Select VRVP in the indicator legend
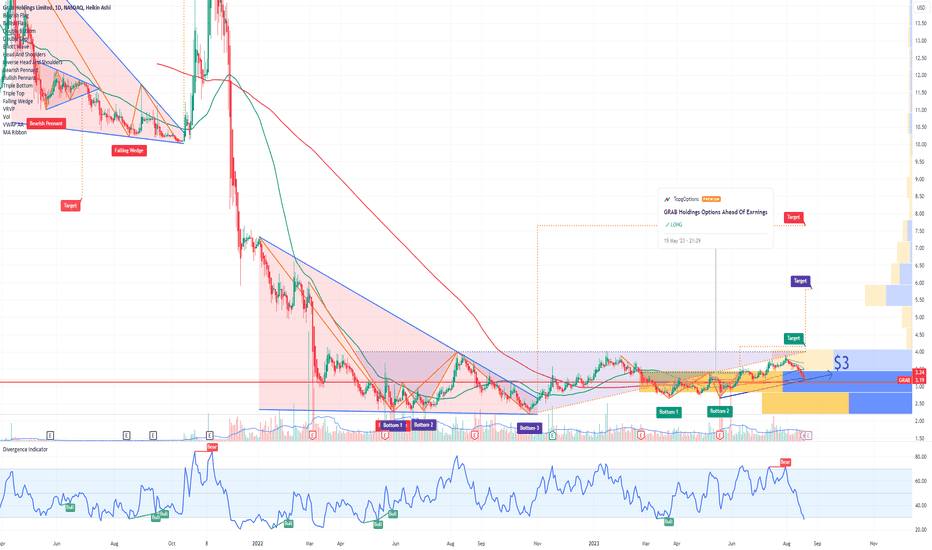932x550 pixels. (9, 109)
